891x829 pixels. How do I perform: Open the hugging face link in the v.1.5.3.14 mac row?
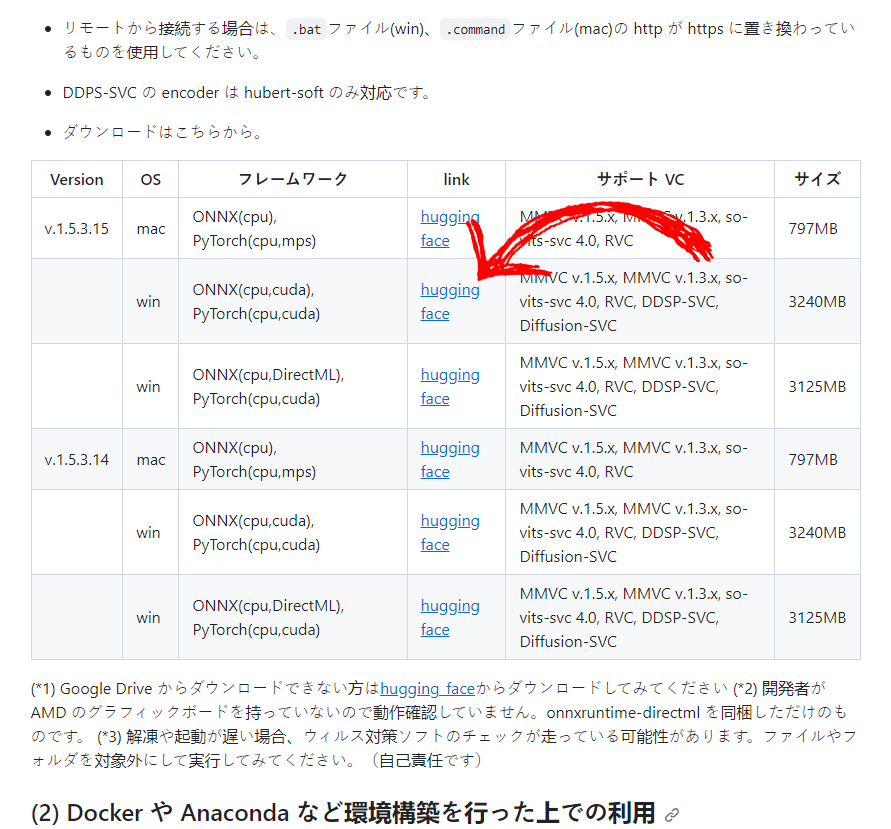tap(449, 460)
